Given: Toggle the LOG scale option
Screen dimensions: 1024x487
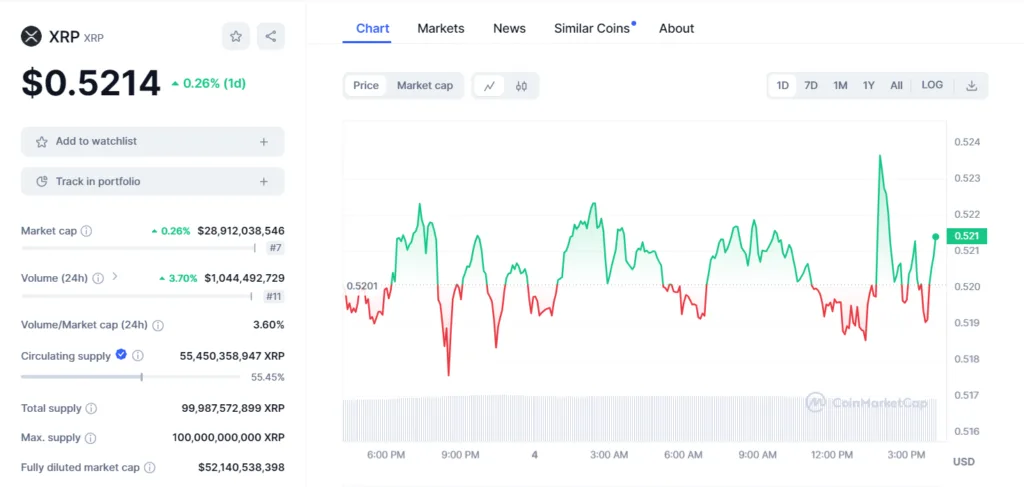Looking at the screenshot, I should pyautogui.click(x=932, y=86).
